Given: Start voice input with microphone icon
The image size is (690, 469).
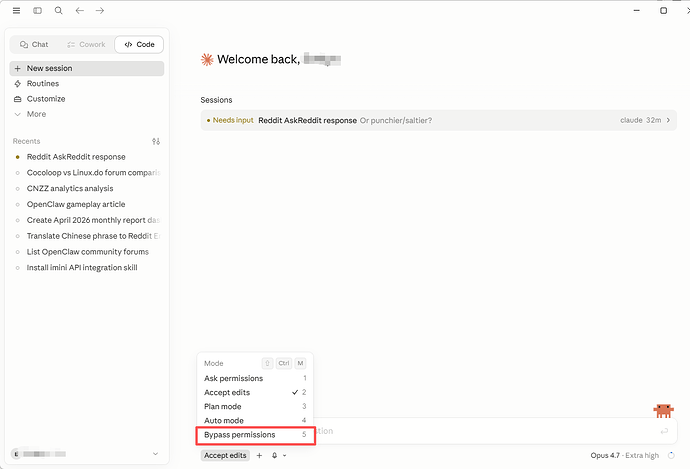Looking at the screenshot, I should click(x=274, y=455).
